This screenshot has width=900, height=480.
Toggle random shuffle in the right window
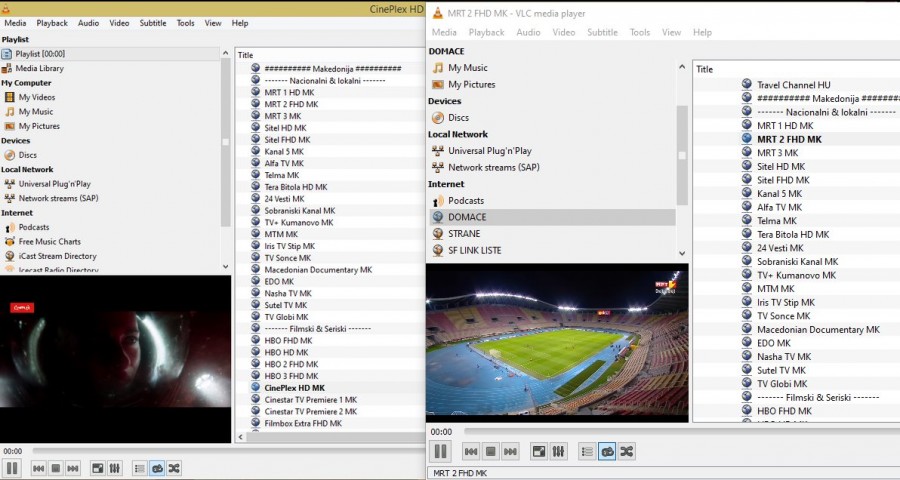627,452
